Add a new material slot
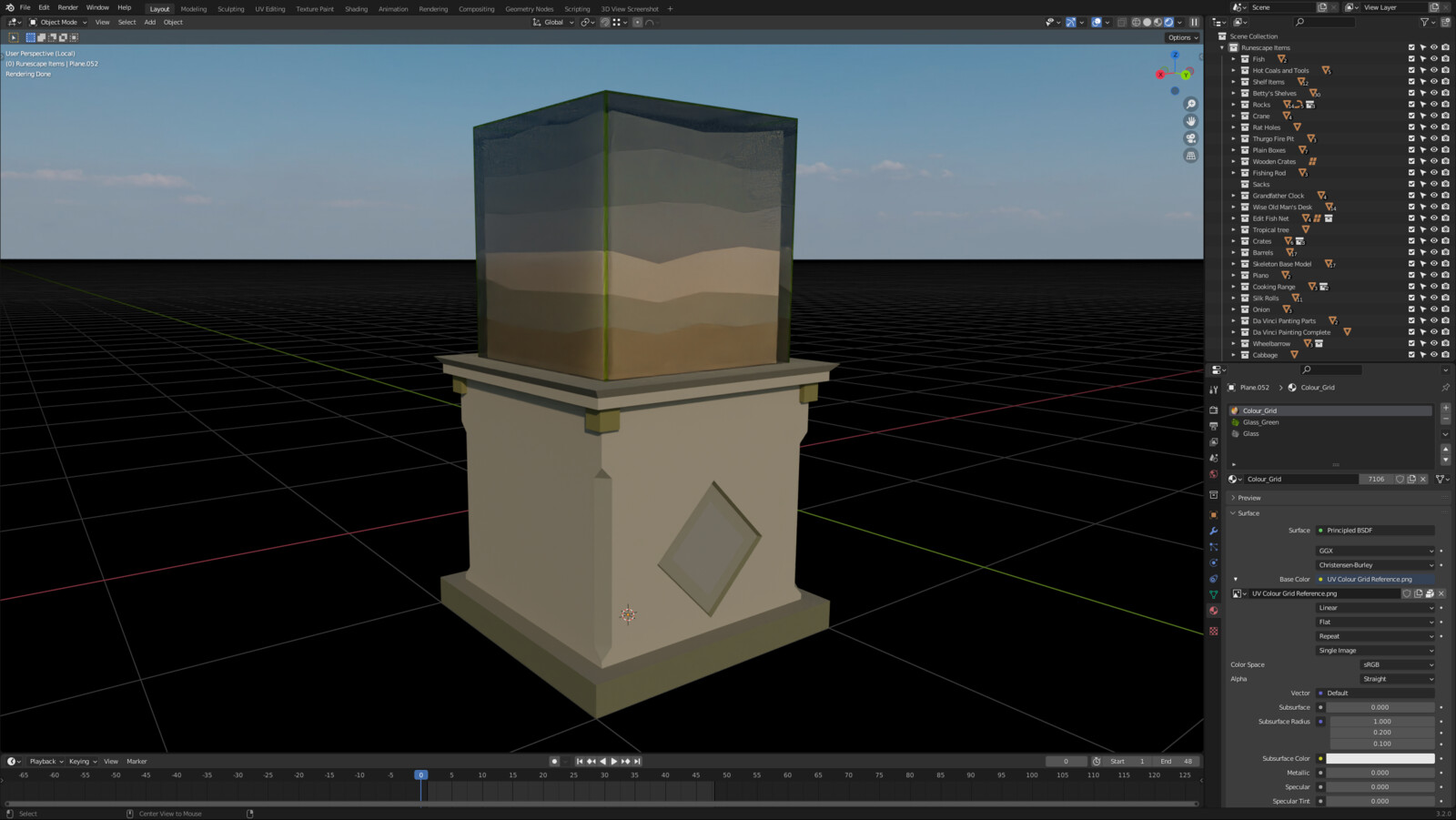 click(1445, 409)
